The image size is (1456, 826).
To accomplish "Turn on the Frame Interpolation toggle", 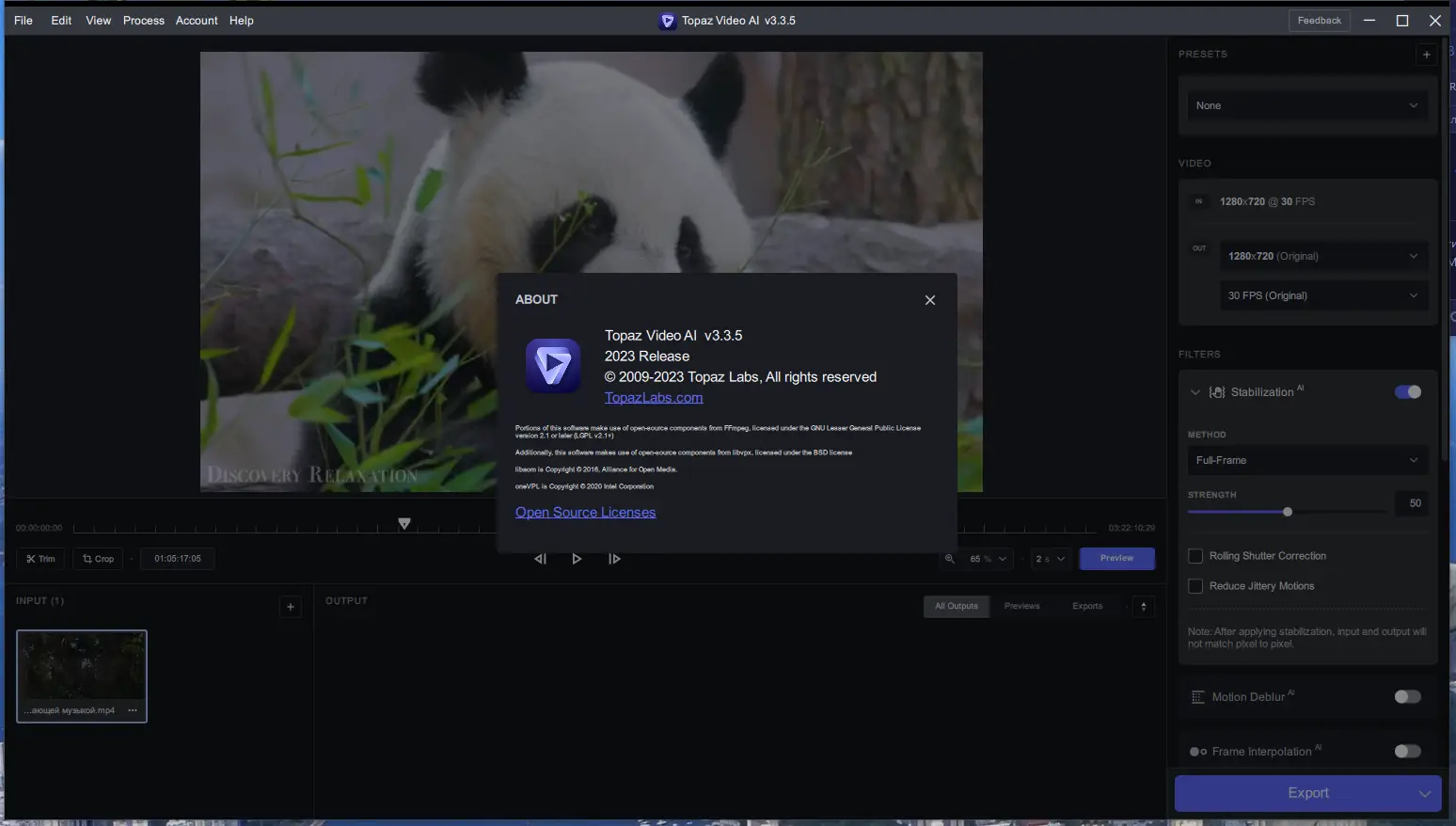I will pos(1408,752).
